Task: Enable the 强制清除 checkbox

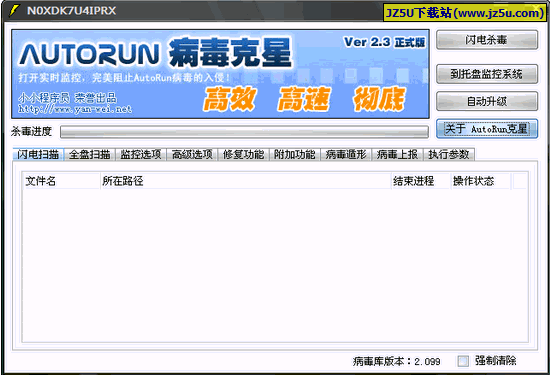Action: pyautogui.click(x=463, y=361)
